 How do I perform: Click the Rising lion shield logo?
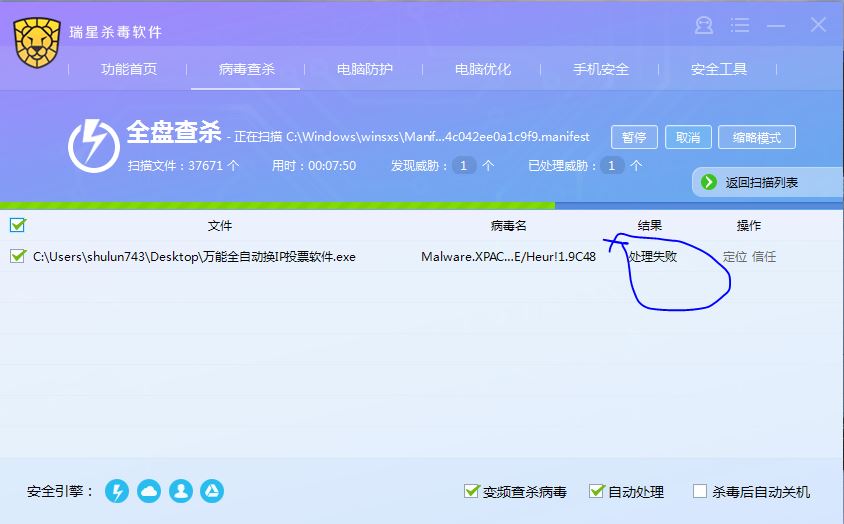tap(37, 42)
